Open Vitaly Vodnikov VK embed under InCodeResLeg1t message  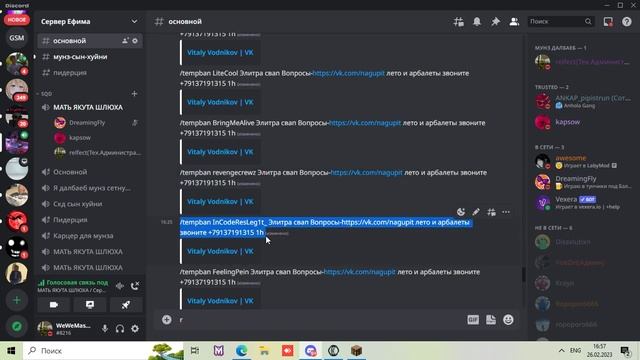220,251
